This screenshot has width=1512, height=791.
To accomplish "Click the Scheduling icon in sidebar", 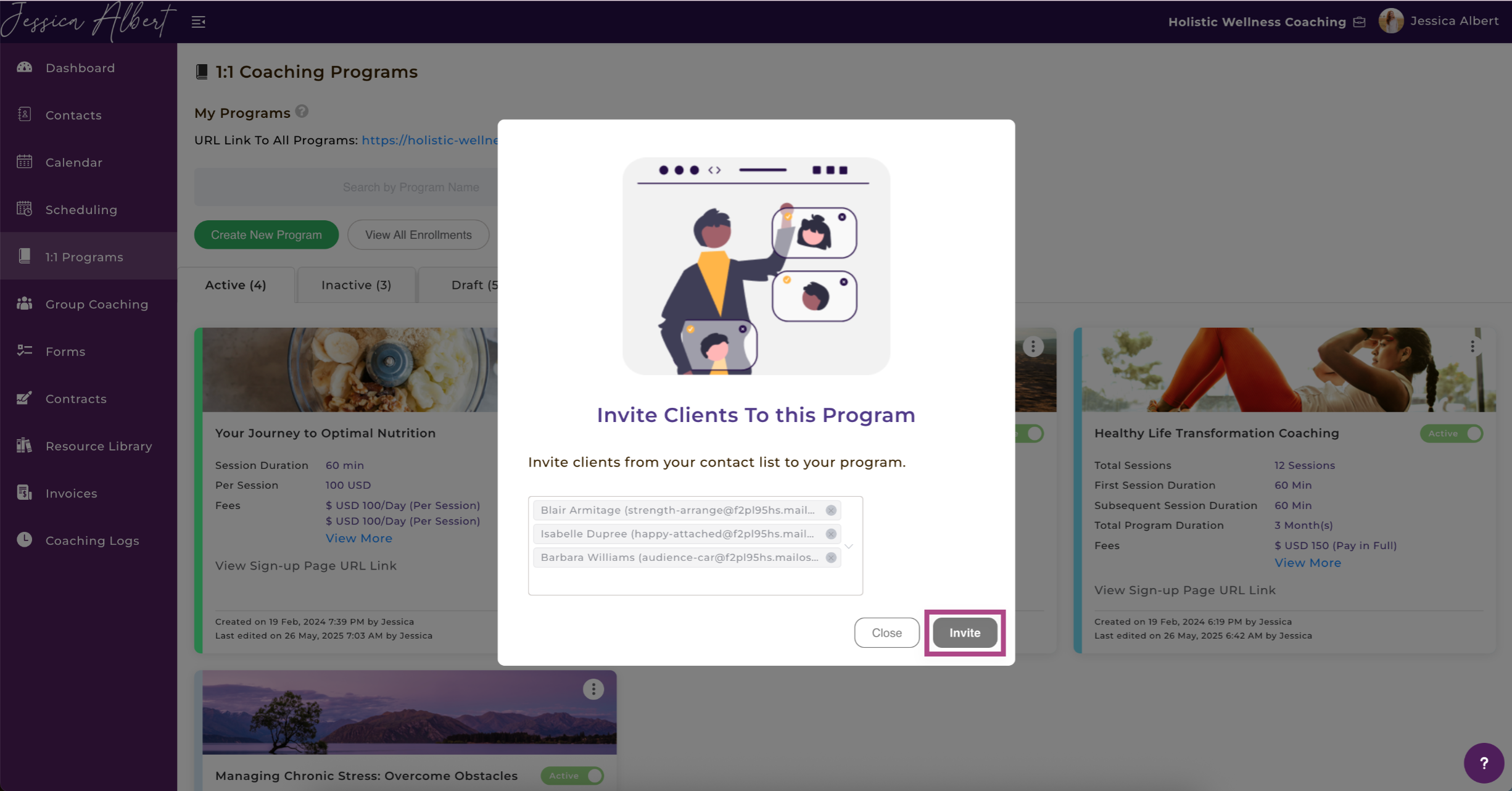I will 25,209.
